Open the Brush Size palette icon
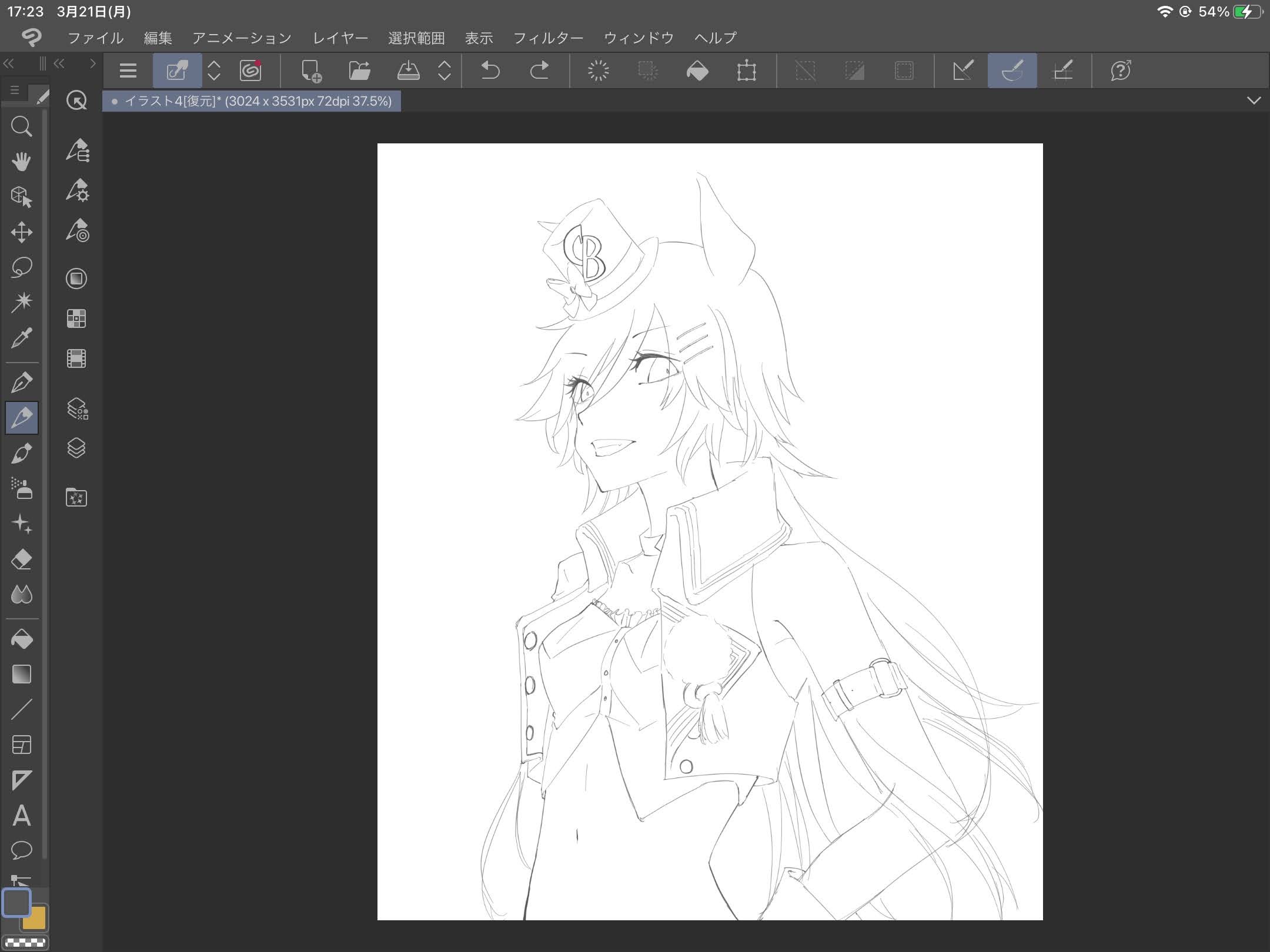The image size is (1270, 952). (77, 230)
